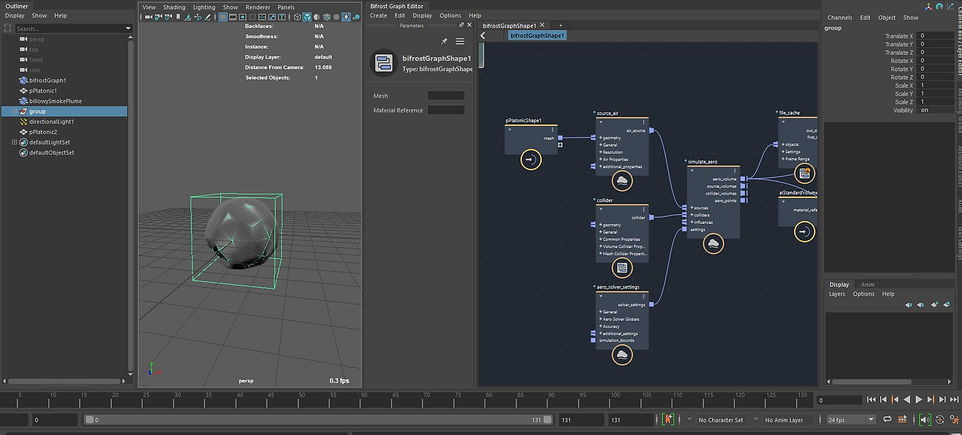This screenshot has height=435, width=962.
Task: Toggle the resolution gate icon in viewport
Action: [x=242, y=17]
